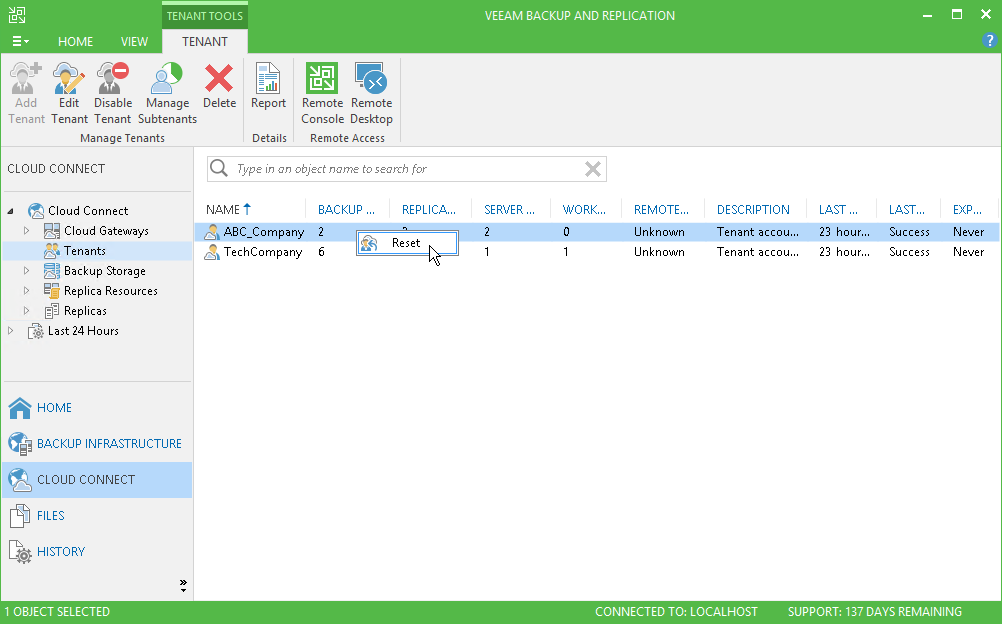Expand the Replica Resources node
Viewport: 1002px width, 624px height.
click(26, 291)
